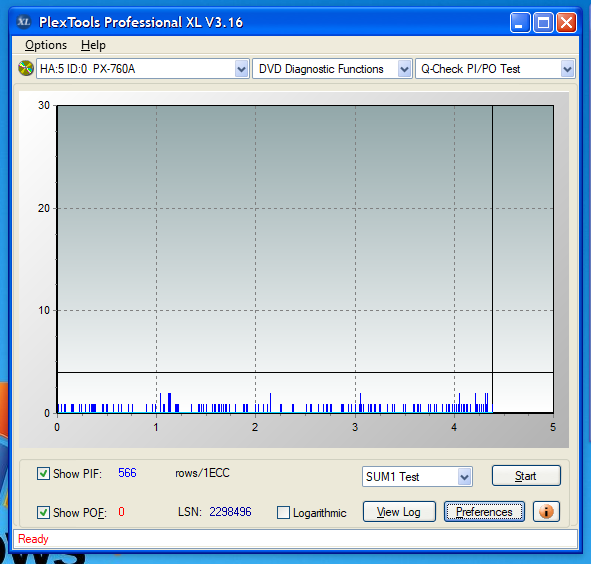
Task: Click the XL application icon in the title bar
Action: coord(24,21)
